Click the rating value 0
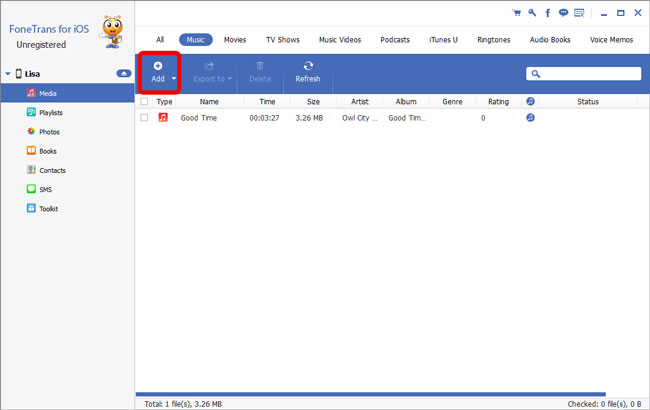This screenshot has width=650, height=410. tap(483, 118)
